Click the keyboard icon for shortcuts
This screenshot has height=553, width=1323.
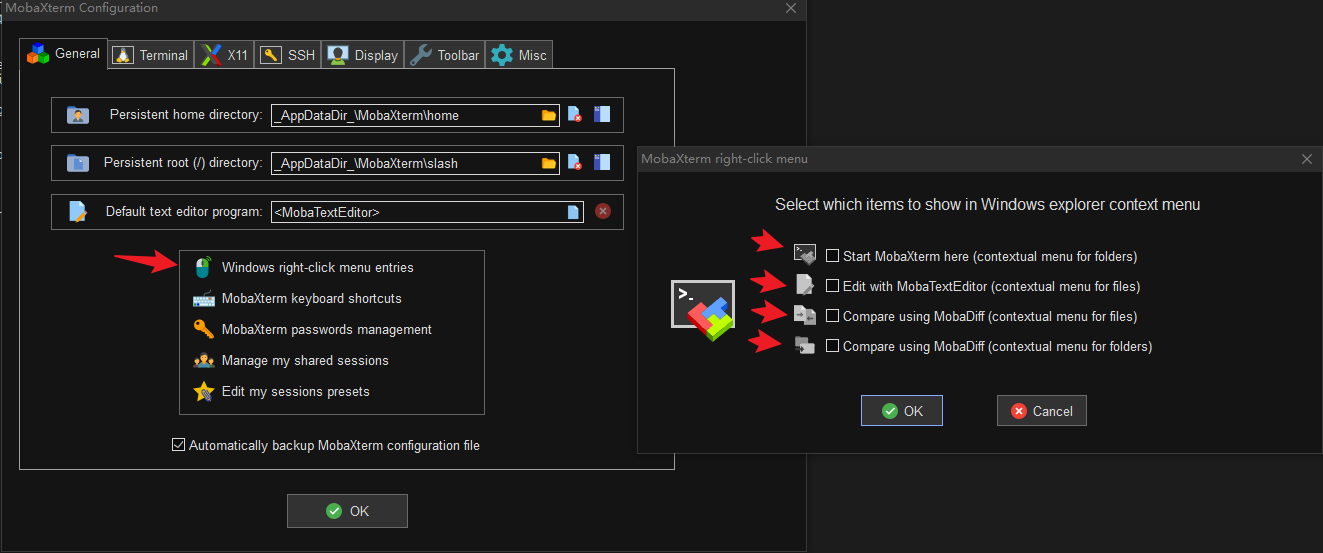[x=204, y=299]
